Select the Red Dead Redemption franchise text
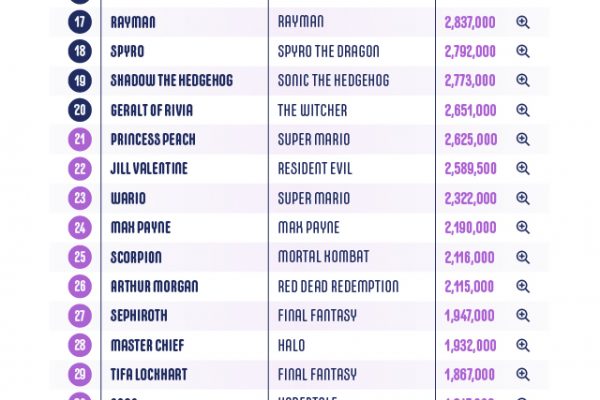This screenshot has width=600, height=400. point(338,286)
